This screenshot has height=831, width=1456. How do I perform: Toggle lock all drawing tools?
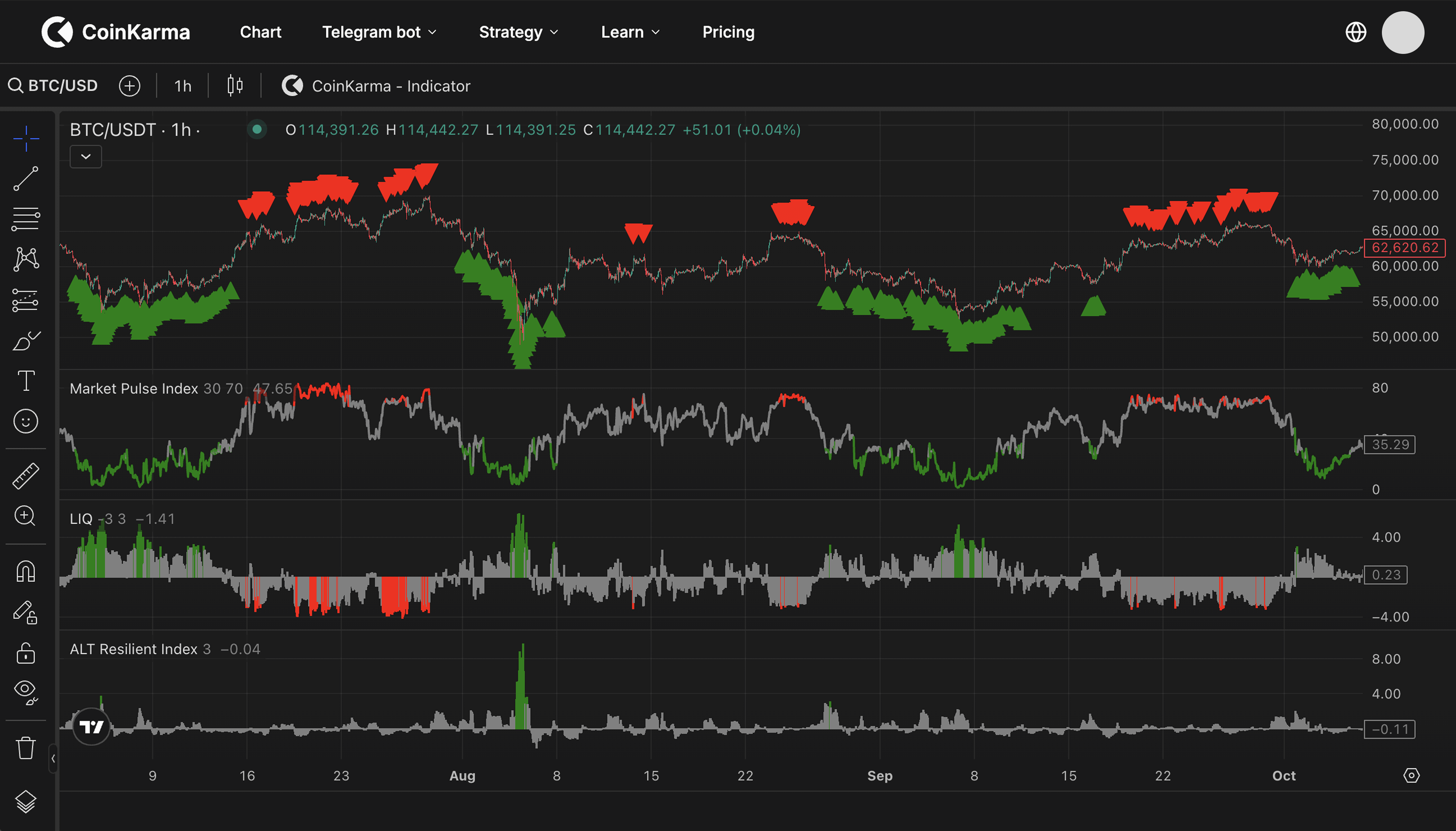26,653
